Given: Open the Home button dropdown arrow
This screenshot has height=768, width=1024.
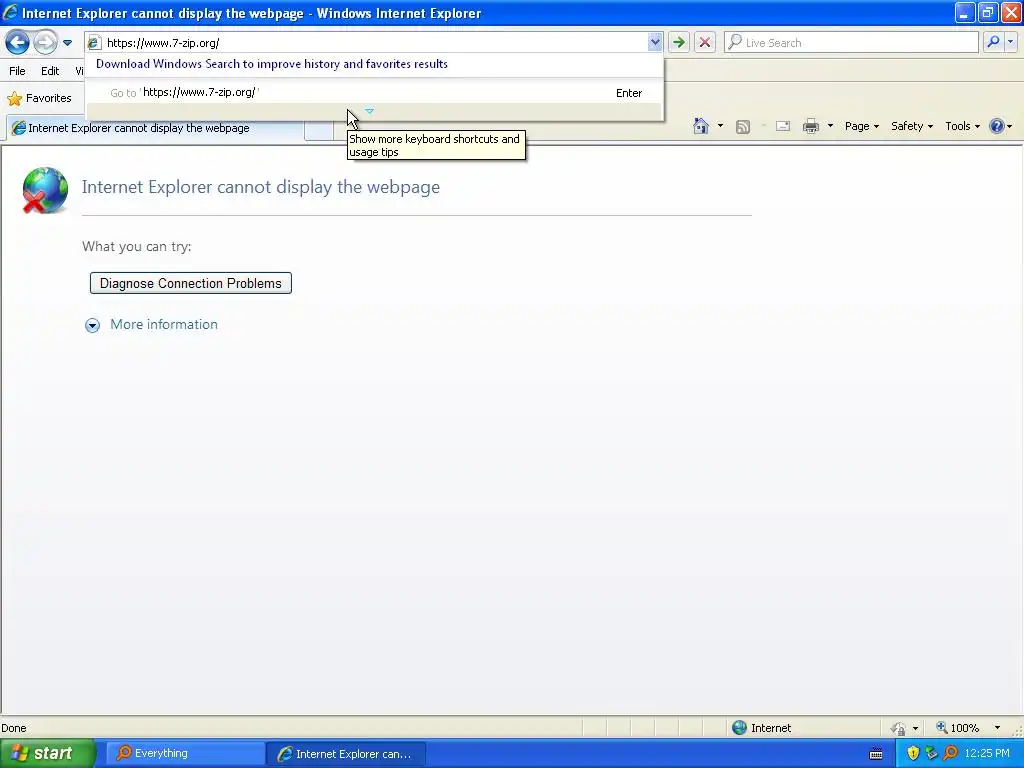Looking at the screenshot, I should click(x=720, y=126).
